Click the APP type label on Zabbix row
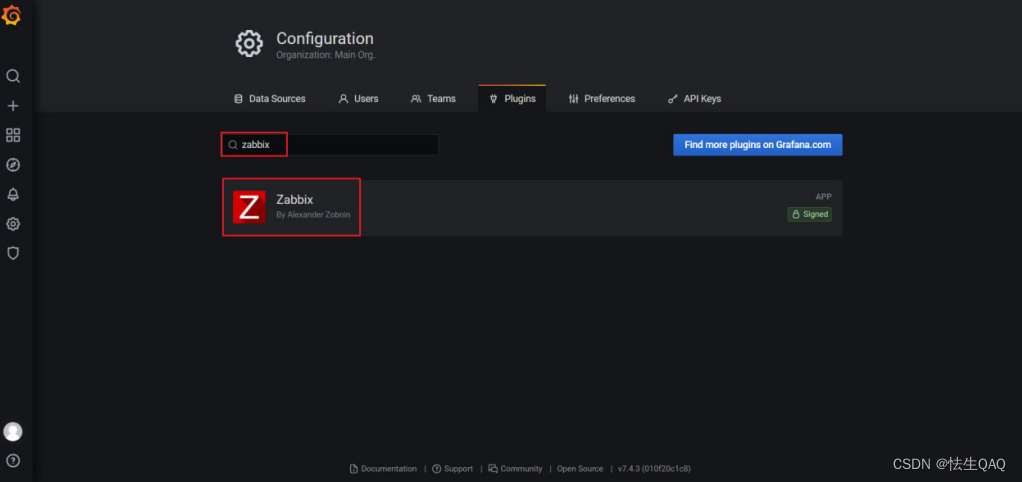 pos(823,197)
